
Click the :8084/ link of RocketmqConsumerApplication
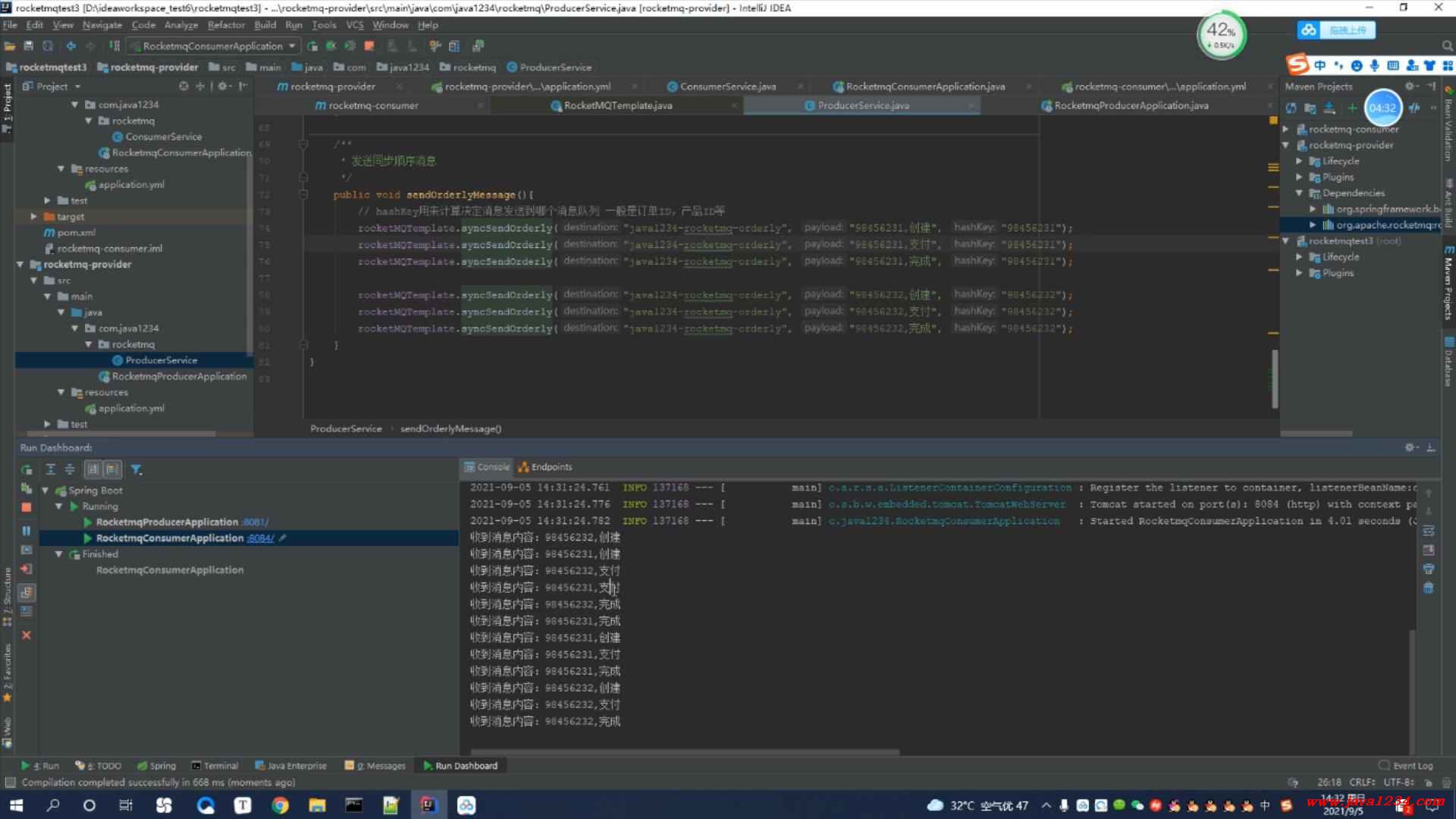[260, 538]
